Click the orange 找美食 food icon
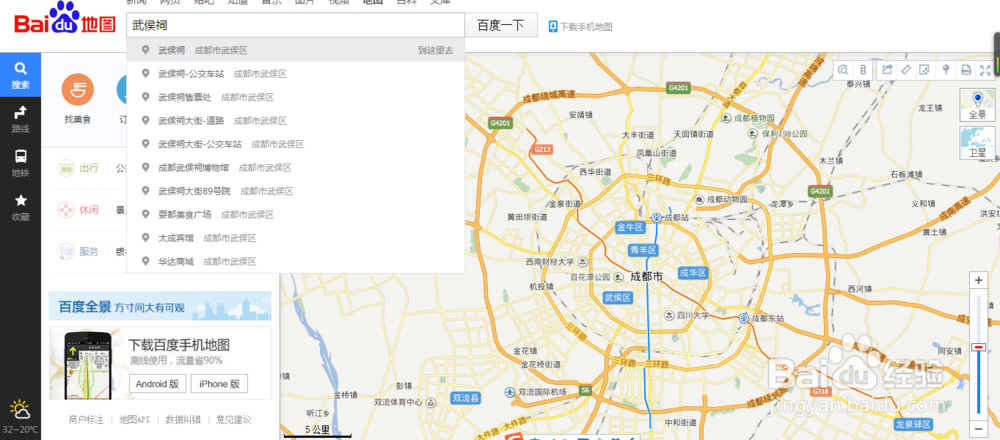The image size is (1000, 440). click(x=78, y=89)
